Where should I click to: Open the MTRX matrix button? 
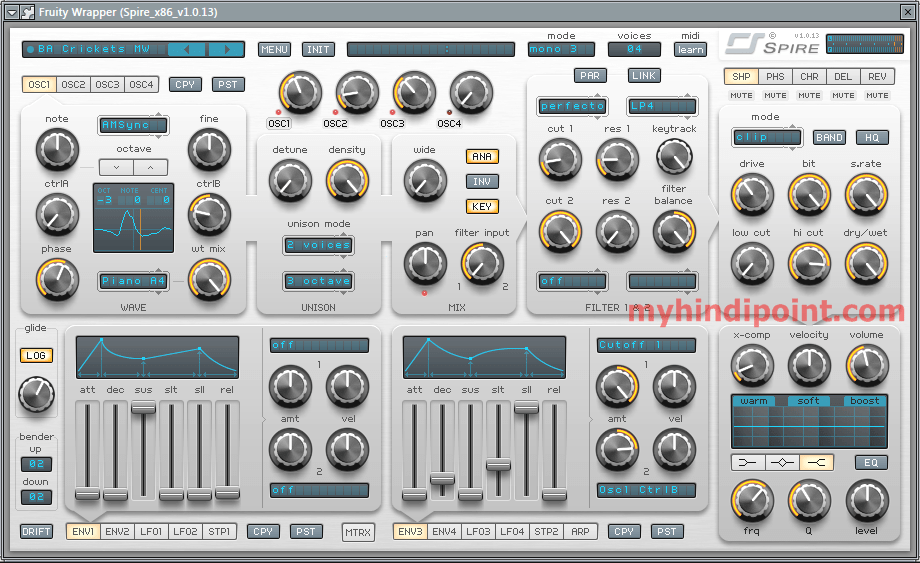(358, 532)
